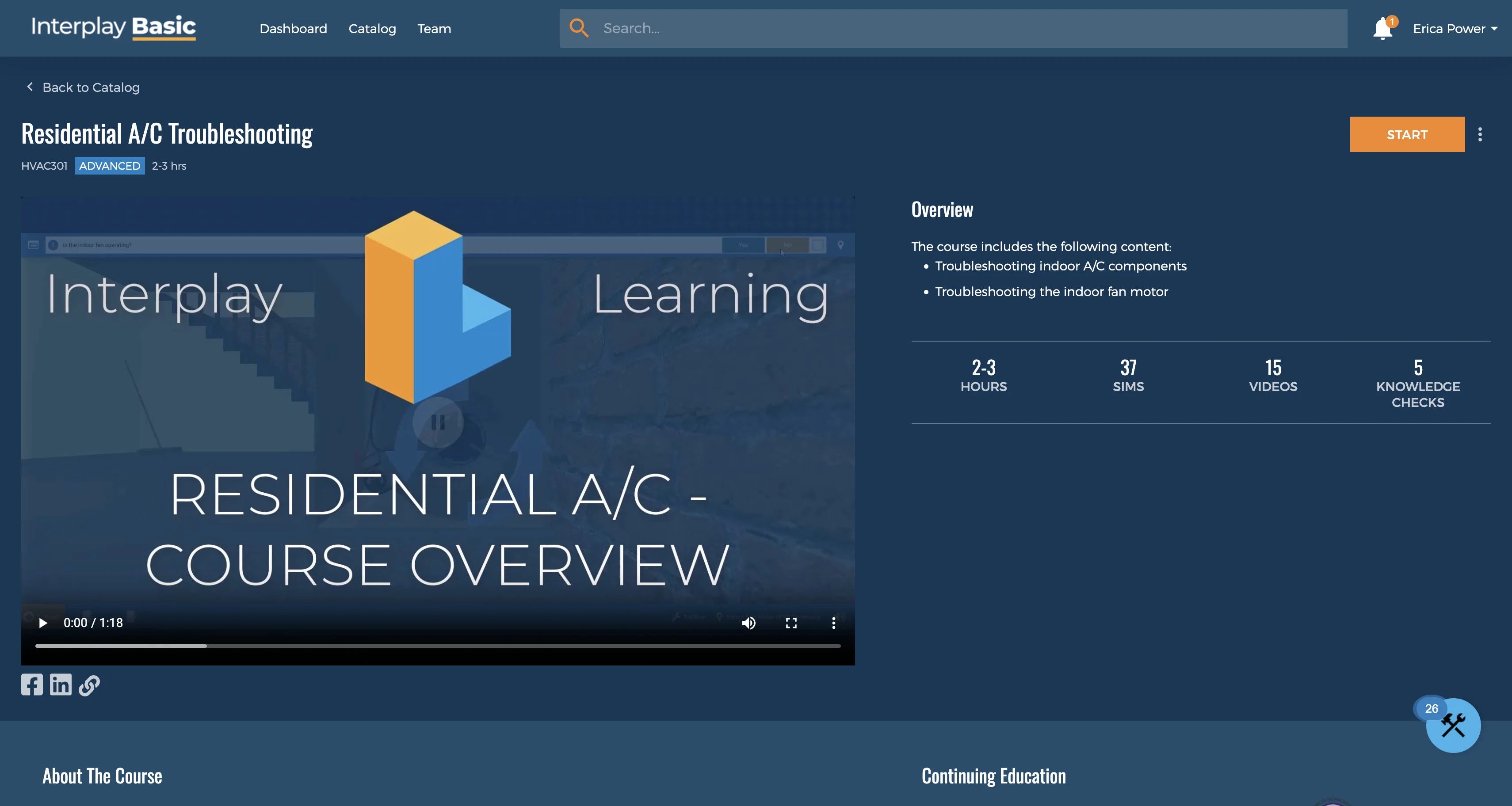Click the ADVANCED level badge
This screenshot has width=1512, height=806.
[110, 165]
